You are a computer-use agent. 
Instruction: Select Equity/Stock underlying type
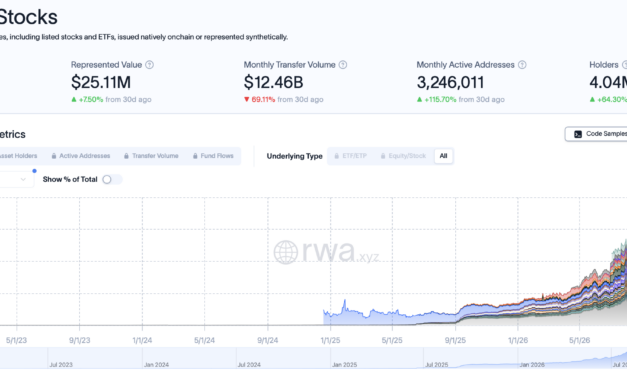point(403,156)
